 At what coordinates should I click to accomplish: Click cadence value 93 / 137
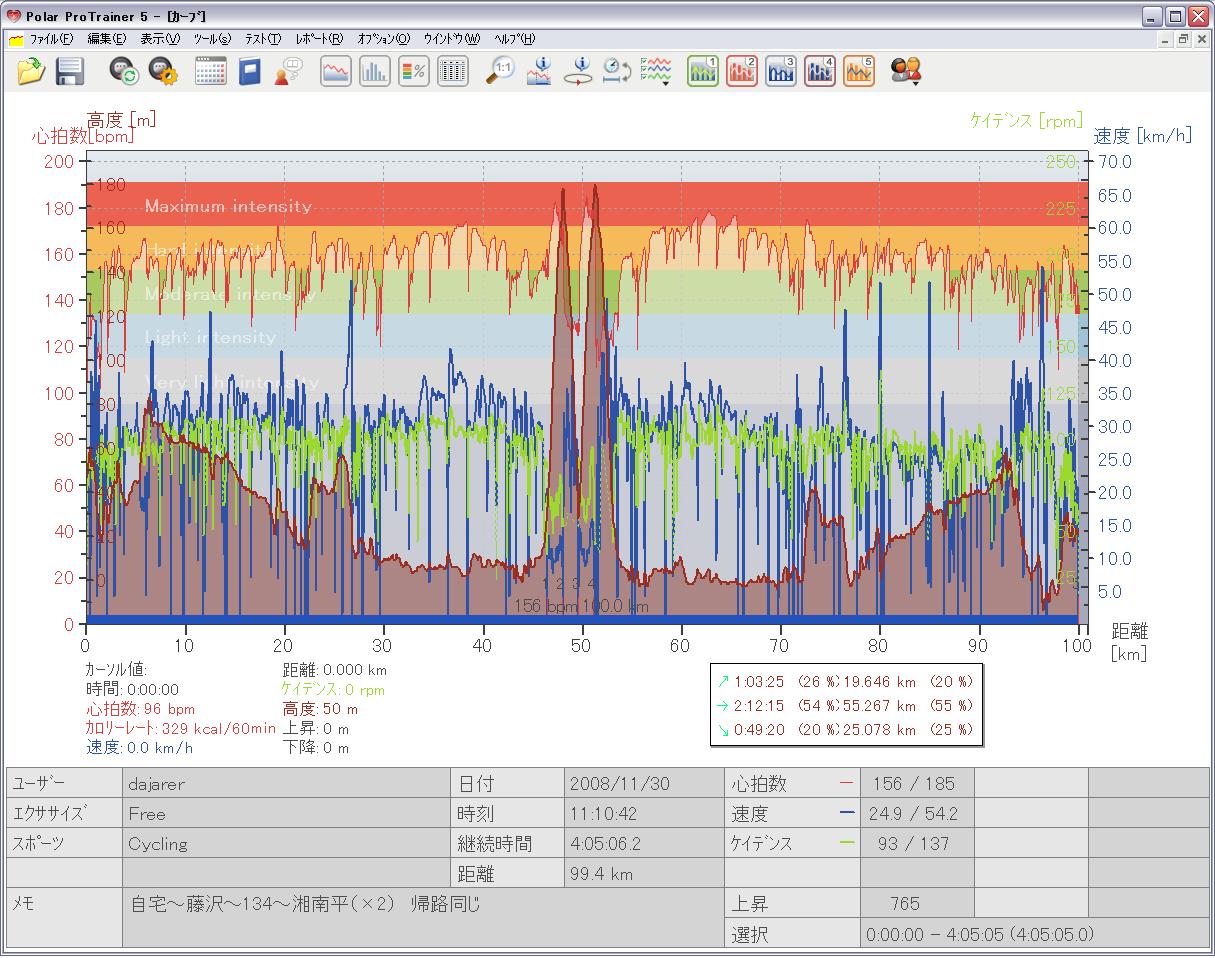click(916, 843)
